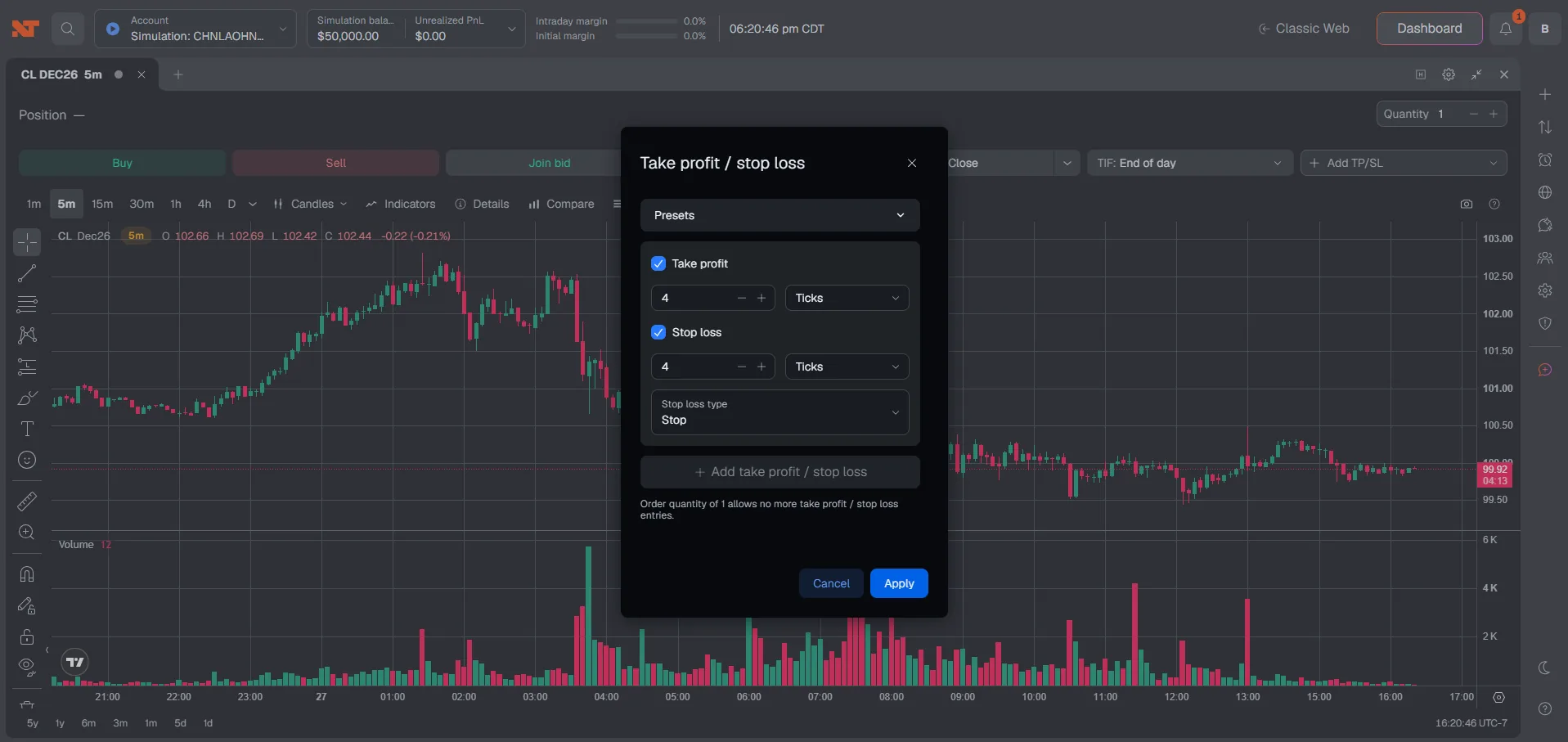Apply the take profit / stop loss settings
The image size is (1568, 742).
click(899, 583)
